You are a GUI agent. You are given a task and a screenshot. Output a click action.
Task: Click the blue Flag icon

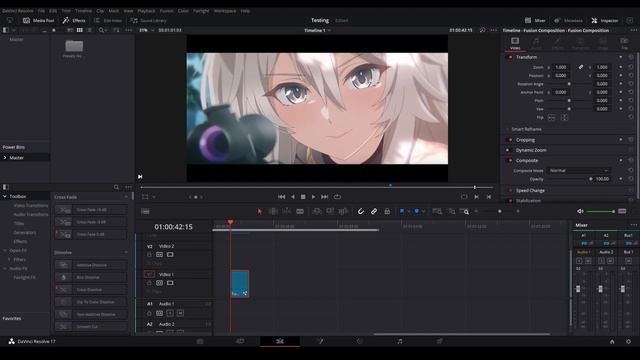402,211
